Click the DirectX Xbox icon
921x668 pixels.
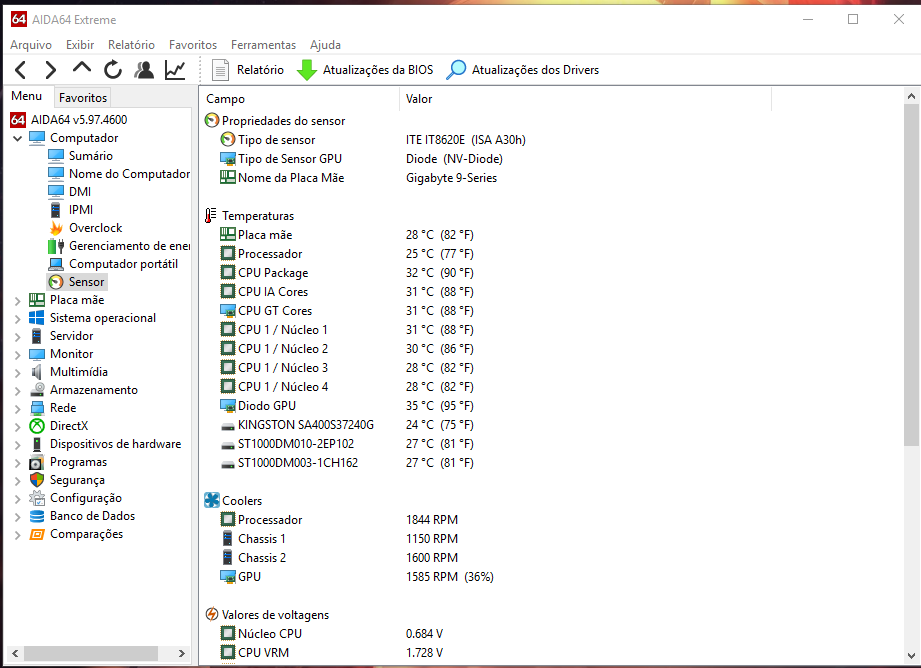pyautogui.click(x=37, y=426)
